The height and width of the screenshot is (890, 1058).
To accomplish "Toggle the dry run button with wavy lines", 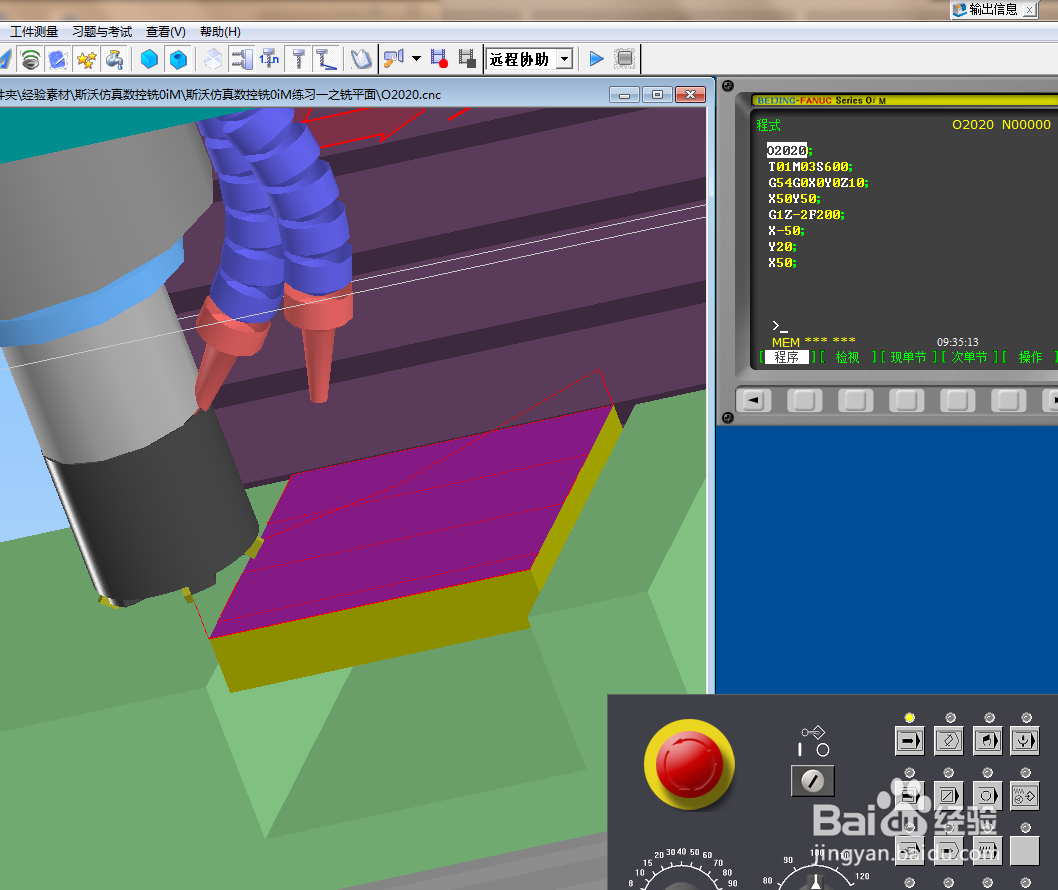I will pos(988,850).
